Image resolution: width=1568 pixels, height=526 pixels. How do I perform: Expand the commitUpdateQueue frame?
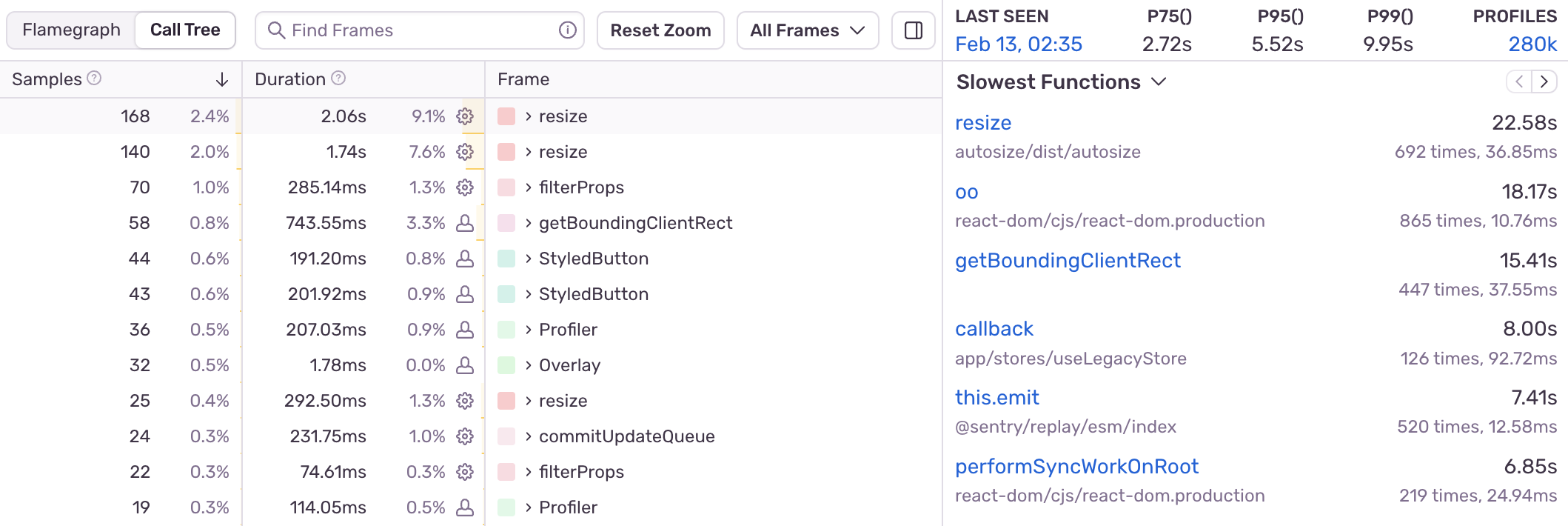point(529,436)
